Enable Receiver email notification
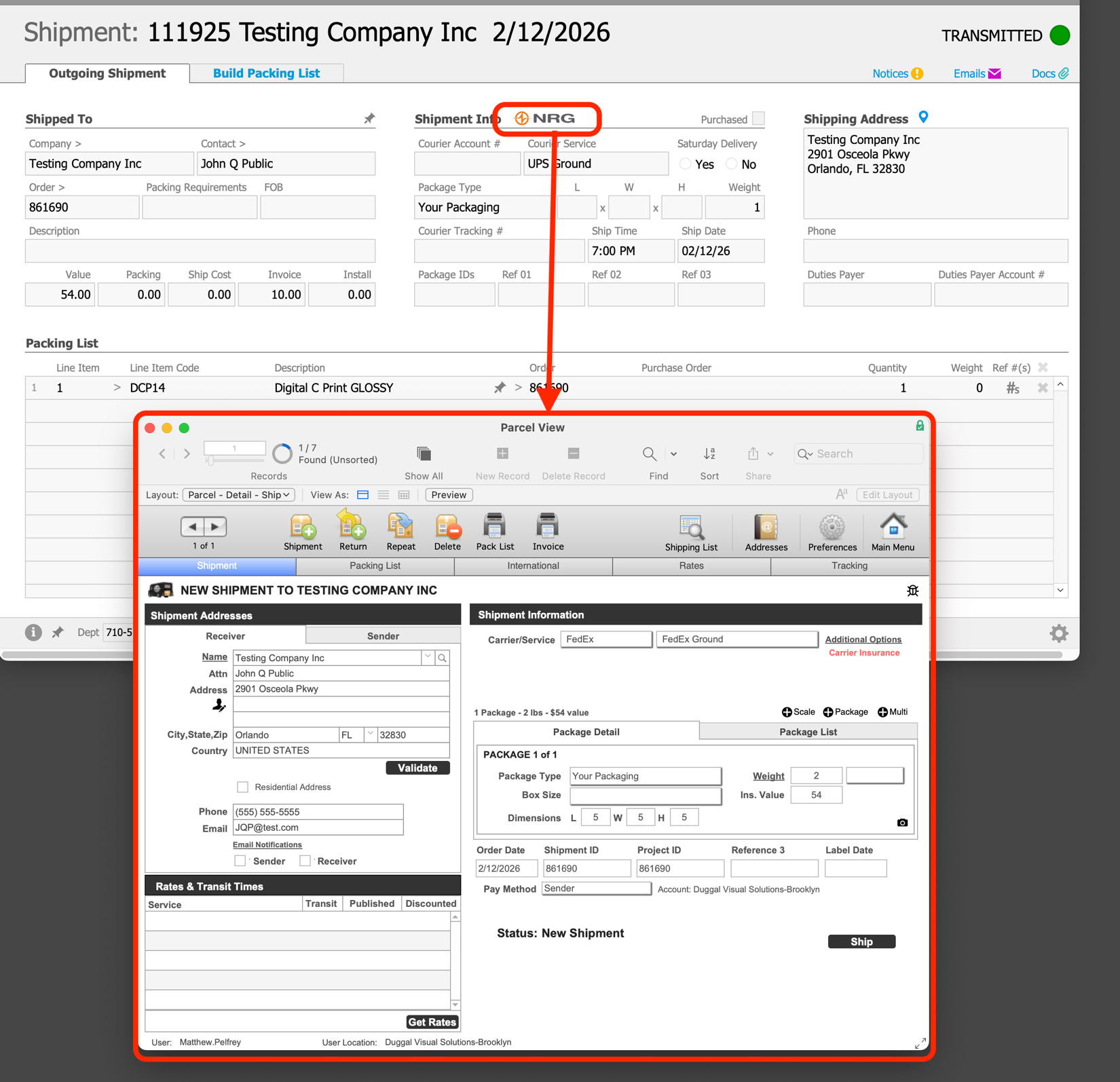 tap(305, 861)
